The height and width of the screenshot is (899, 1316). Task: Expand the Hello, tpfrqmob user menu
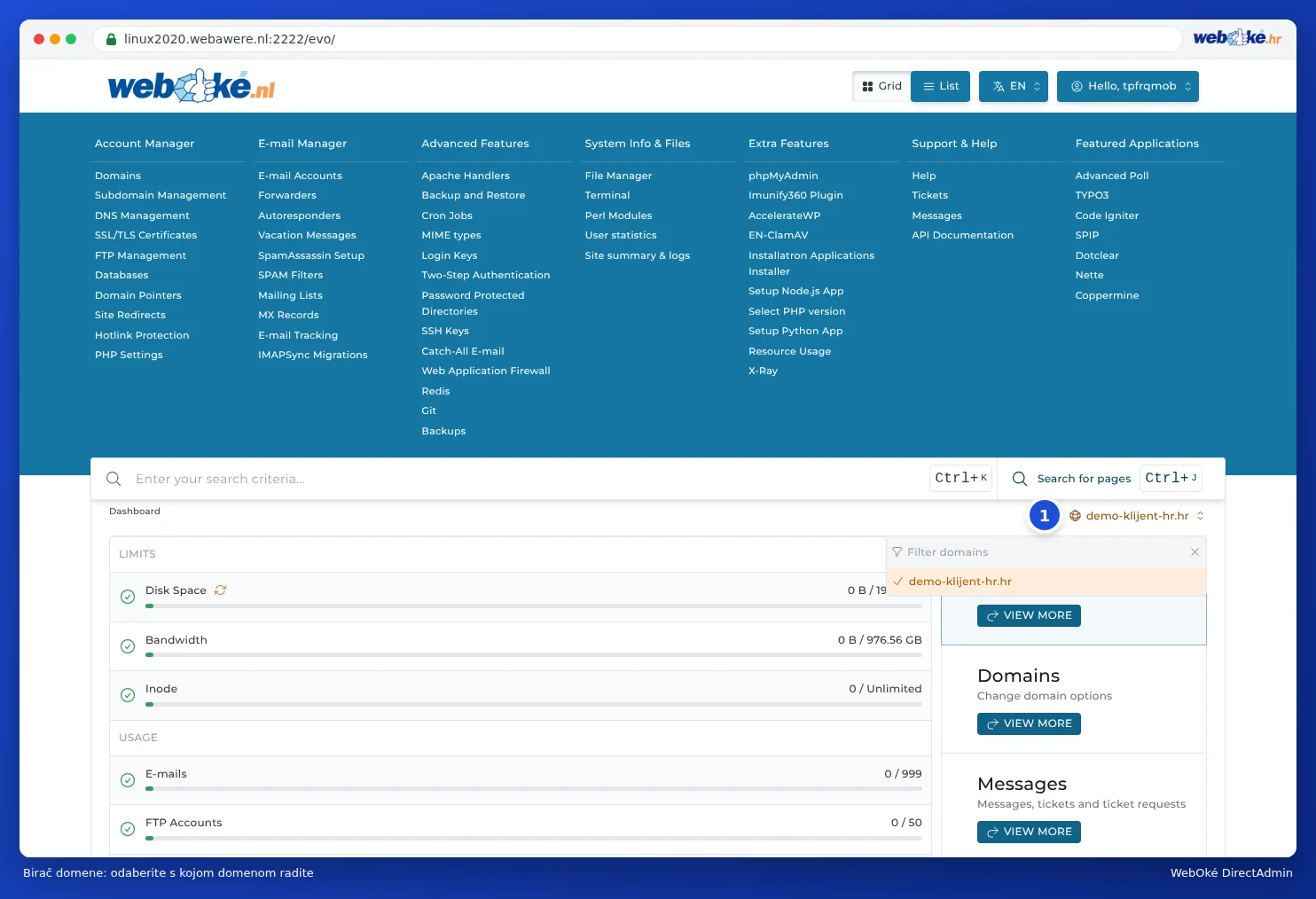tap(1128, 86)
